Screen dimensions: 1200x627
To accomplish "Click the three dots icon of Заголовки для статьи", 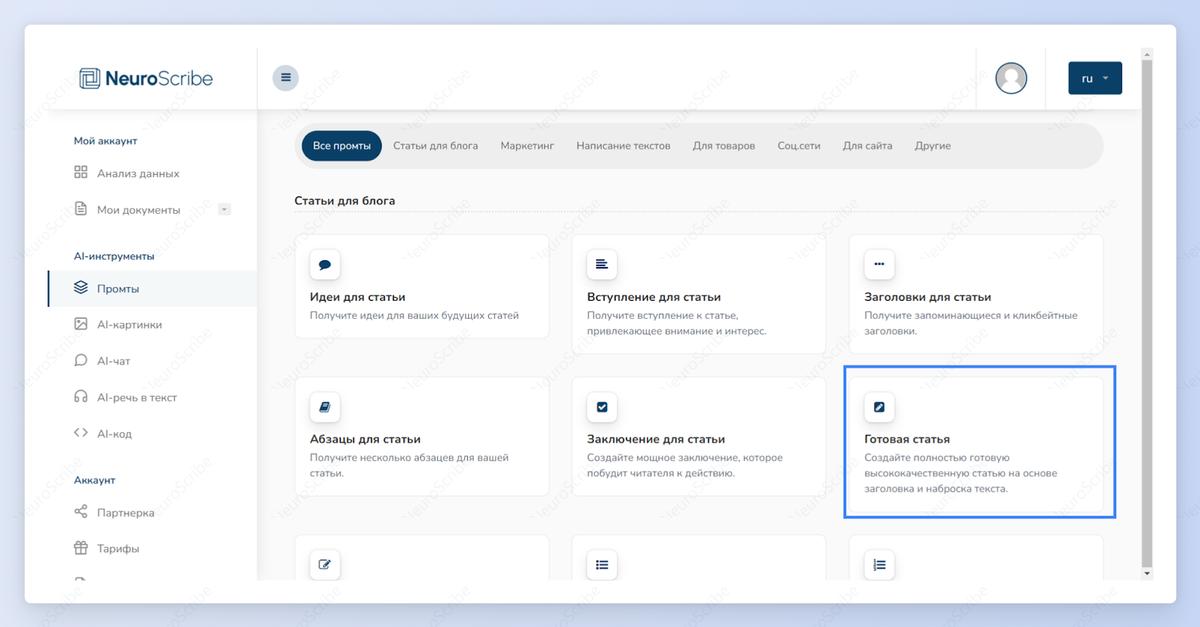I will (x=879, y=265).
